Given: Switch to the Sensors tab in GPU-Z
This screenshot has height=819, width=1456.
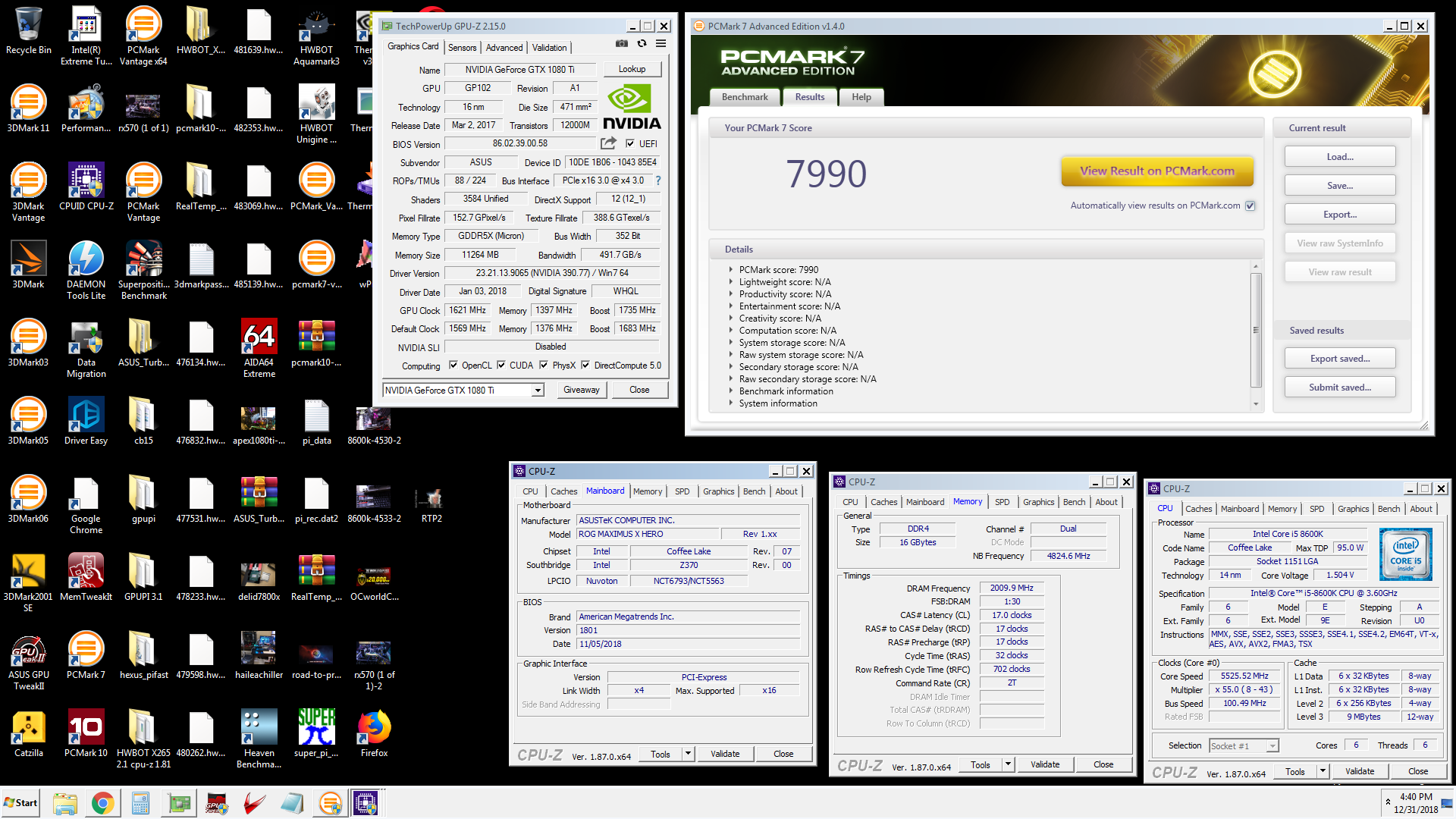Looking at the screenshot, I should tap(463, 47).
